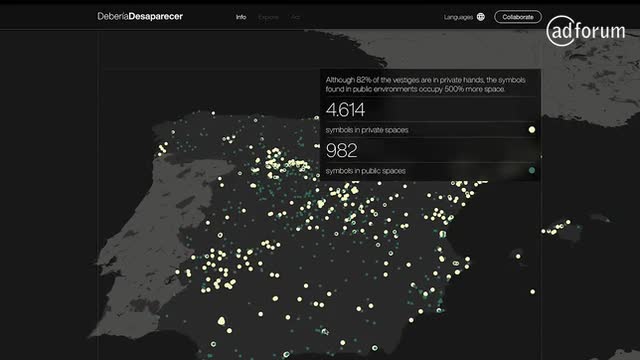Click the Collaborate button

coord(518,17)
